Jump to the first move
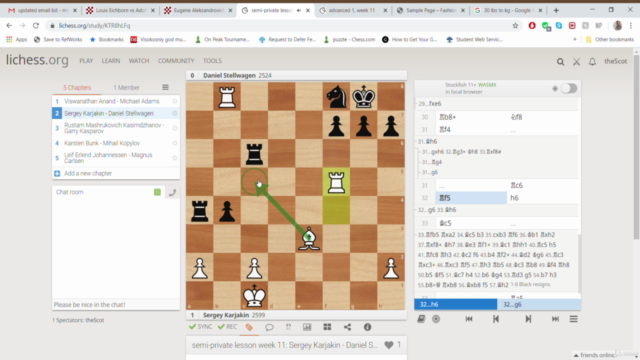The image size is (640, 360). 469,319
